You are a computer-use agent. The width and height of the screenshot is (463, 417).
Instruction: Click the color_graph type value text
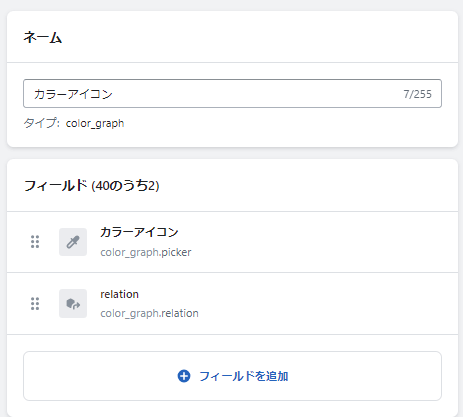[95, 123]
